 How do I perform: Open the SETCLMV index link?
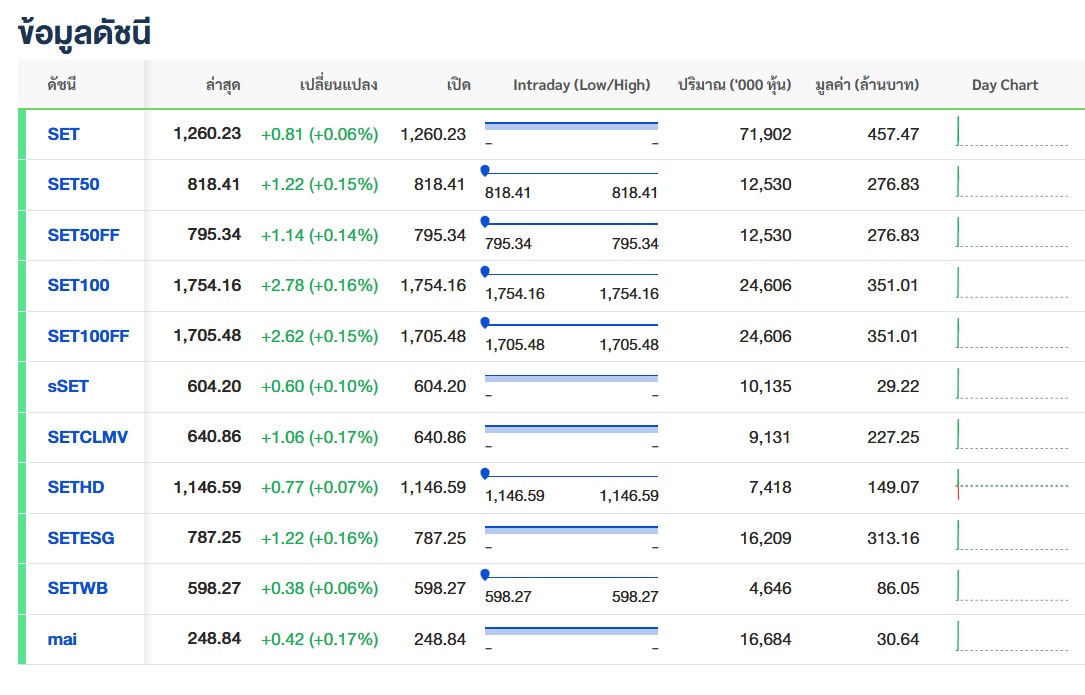(x=87, y=437)
